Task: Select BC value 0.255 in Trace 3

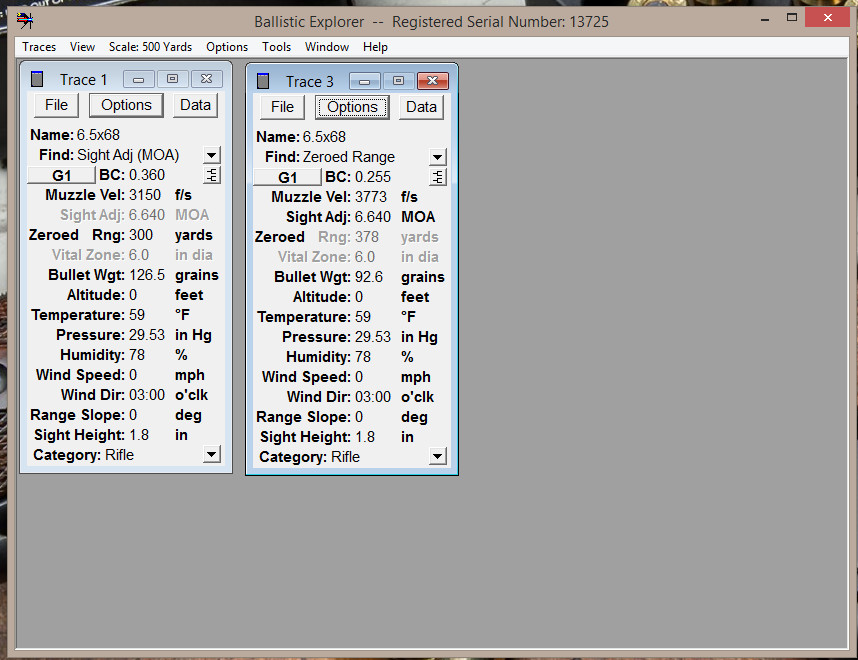Action: (373, 177)
